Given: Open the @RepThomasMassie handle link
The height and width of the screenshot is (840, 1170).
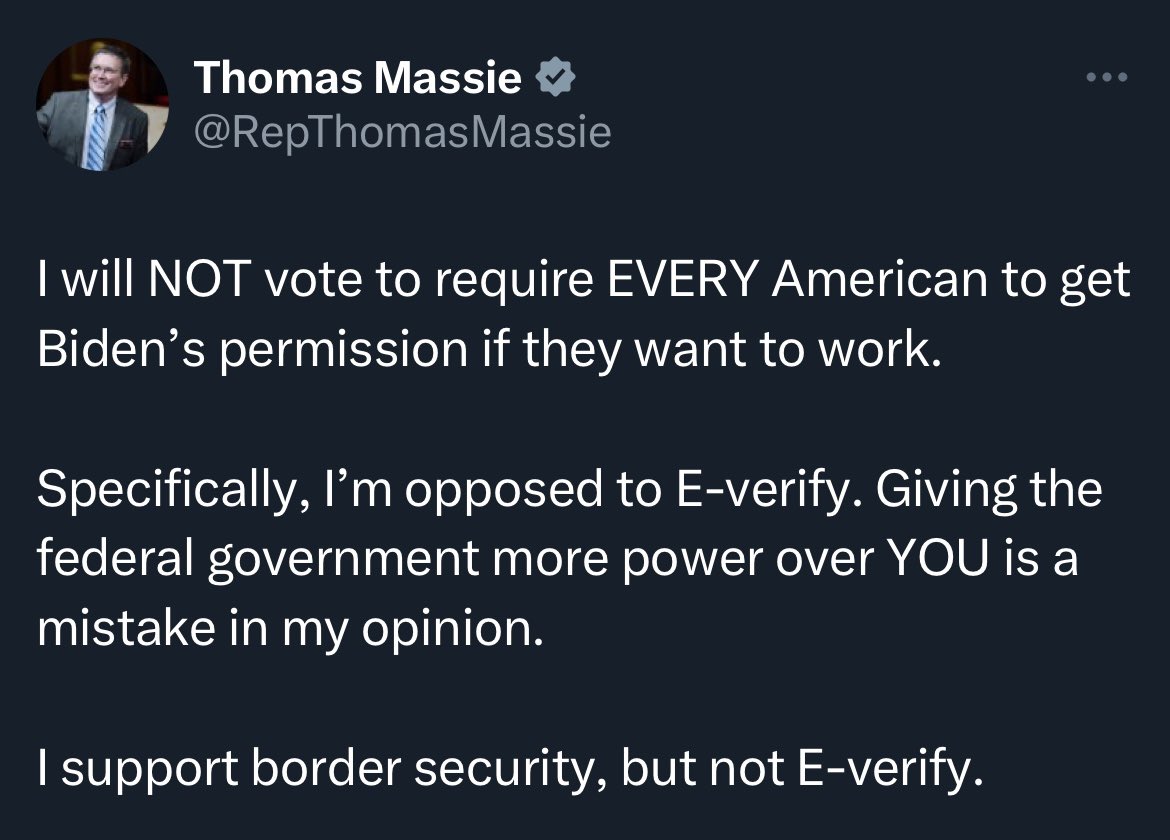Looking at the screenshot, I should point(402,133).
